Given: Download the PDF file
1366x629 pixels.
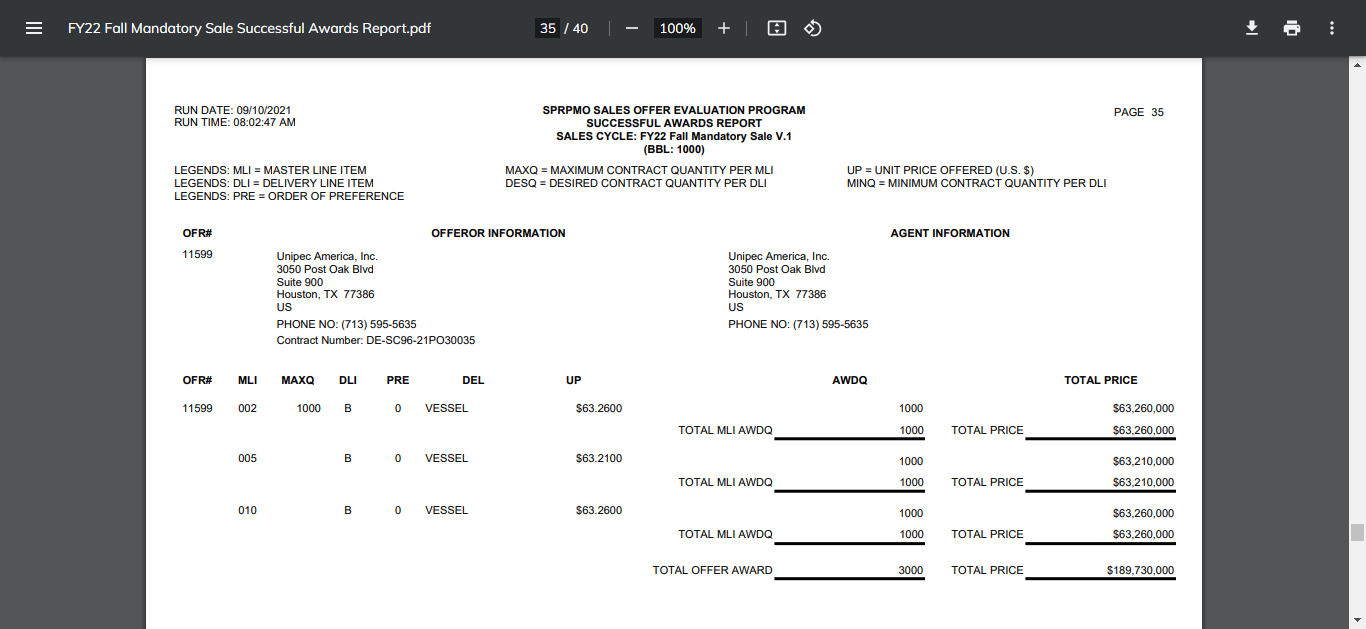Looking at the screenshot, I should 1251,28.
